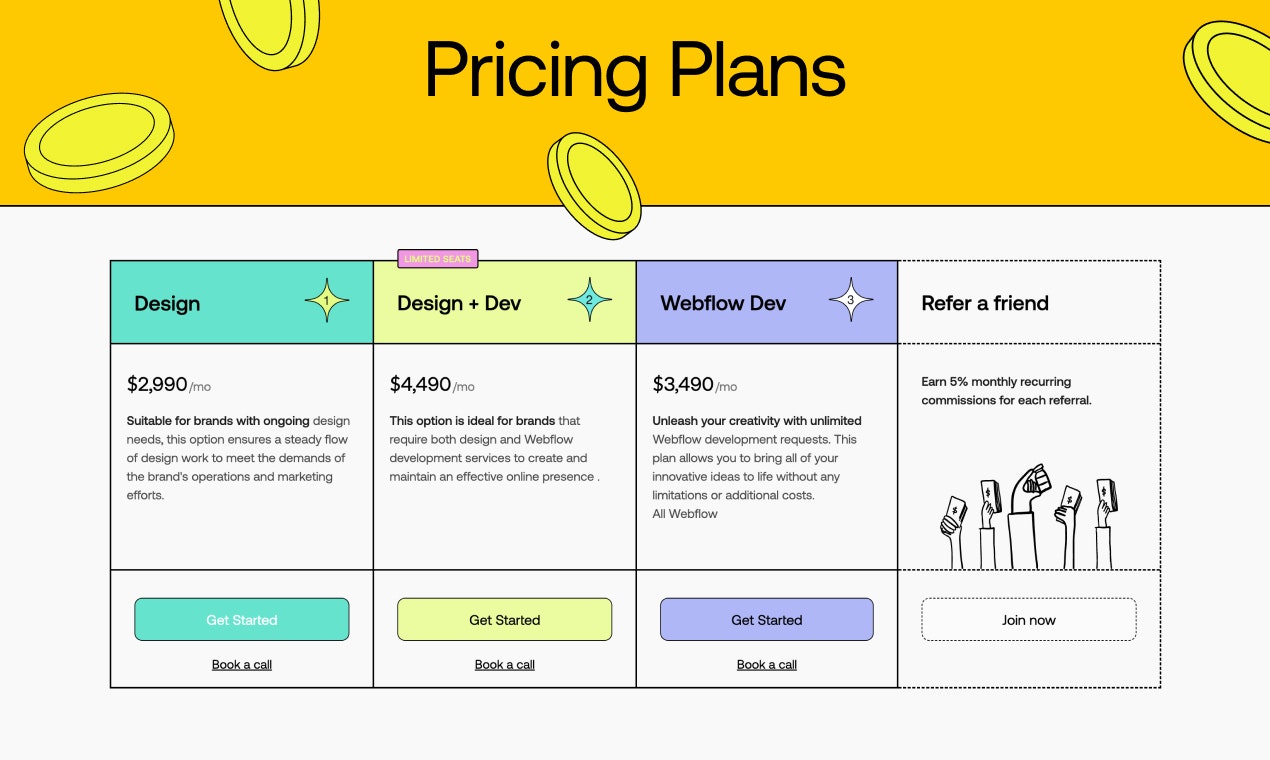Click the large coin left of the title
The image size is (1270, 760).
[x=99, y=143]
